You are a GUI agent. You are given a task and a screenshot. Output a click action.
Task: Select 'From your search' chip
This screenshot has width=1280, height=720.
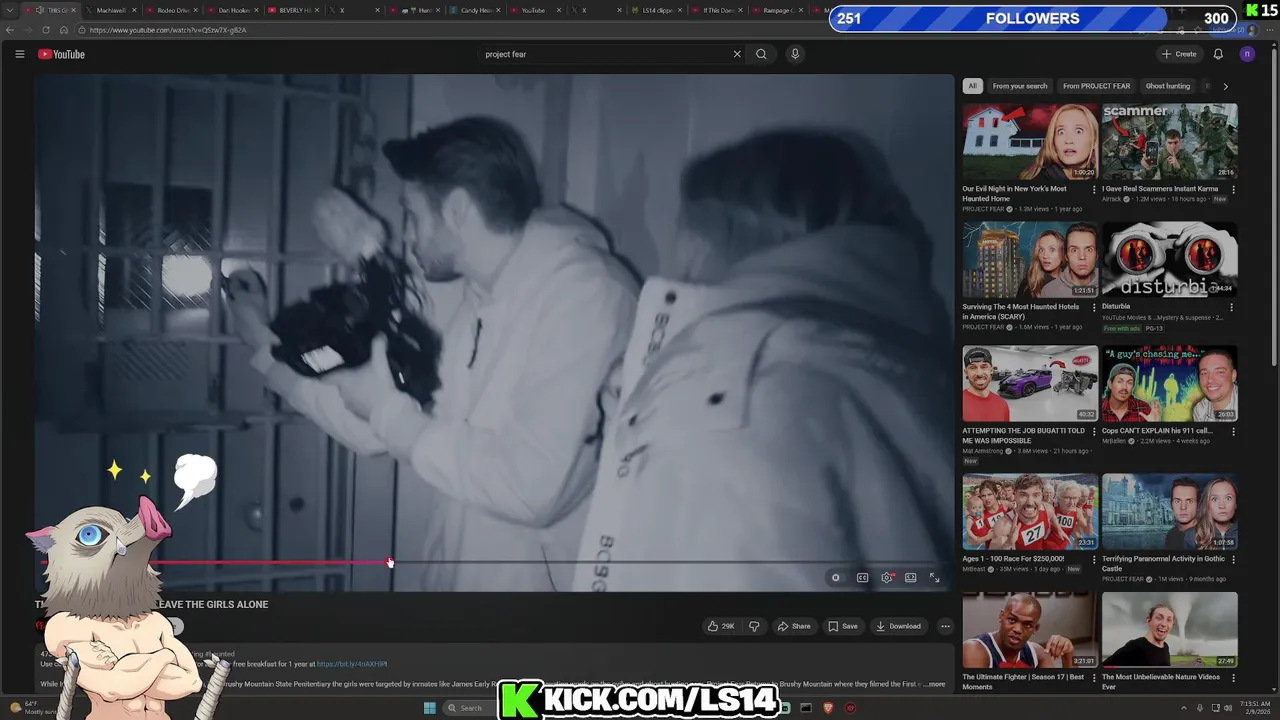pyautogui.click(x=1020, y=86)
